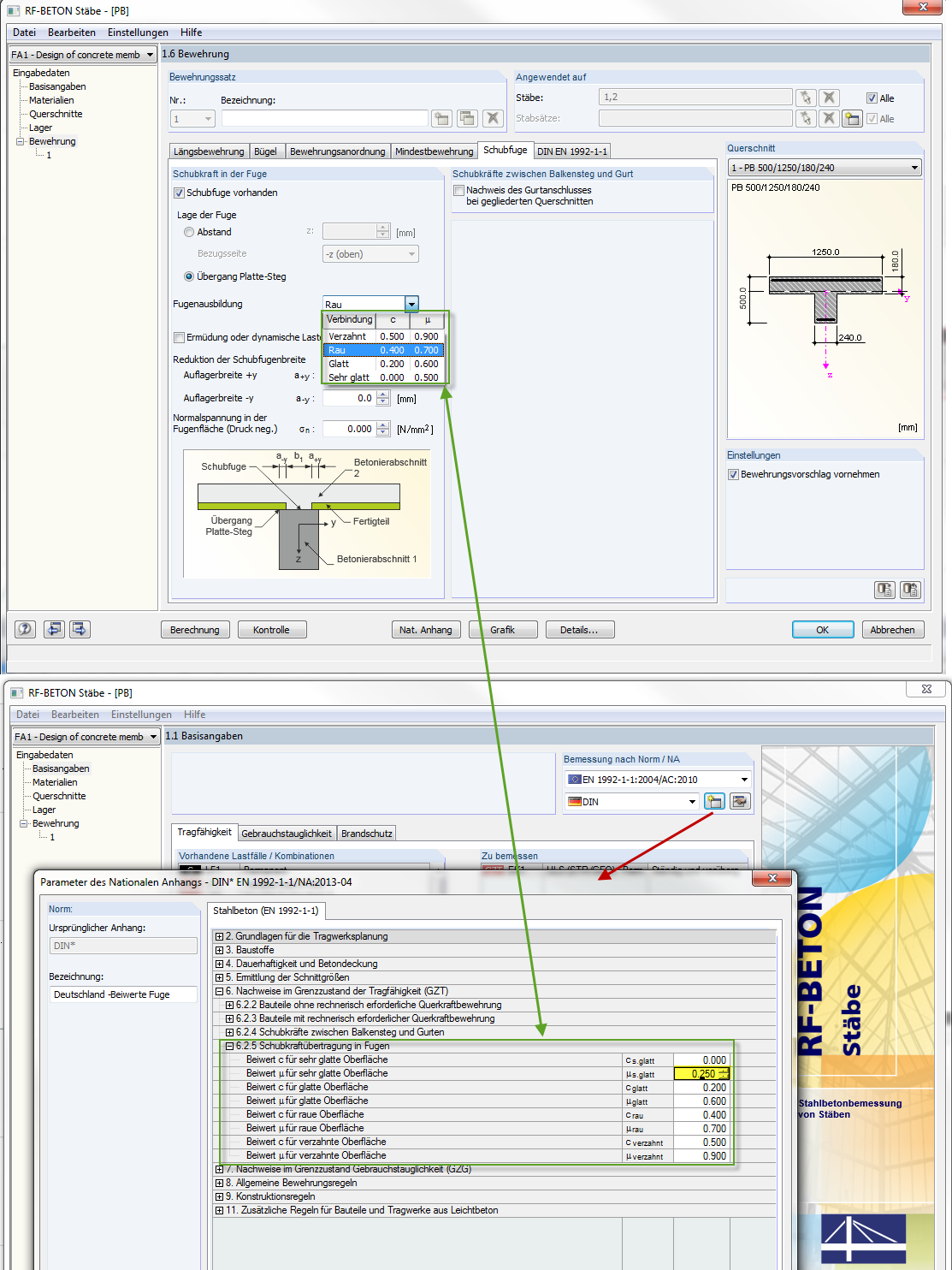952x1270 pixels.
Task: Click the help icon in bottom bar
Action: click(26, 629)
